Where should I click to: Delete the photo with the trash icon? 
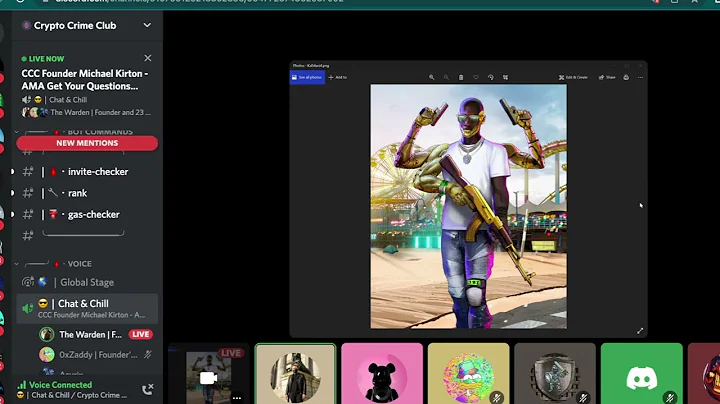click(461, 77)
